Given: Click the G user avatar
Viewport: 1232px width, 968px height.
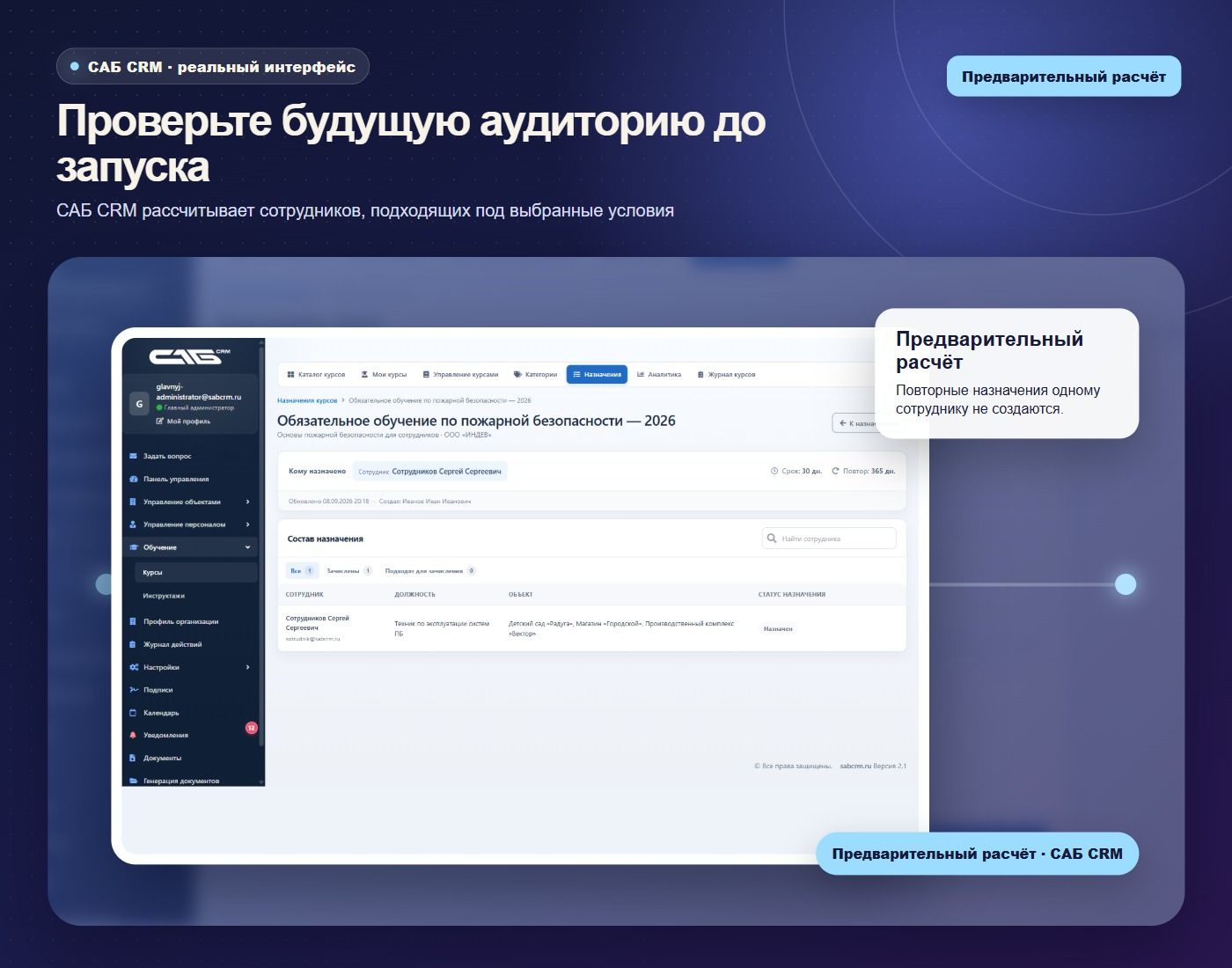Looking at the screenshot, I should coord(139,404).
